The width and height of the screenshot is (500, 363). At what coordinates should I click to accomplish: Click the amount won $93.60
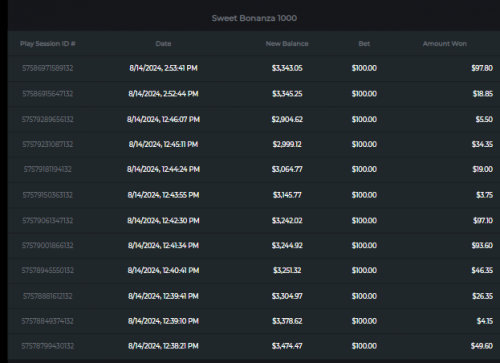tap(482, 246)
